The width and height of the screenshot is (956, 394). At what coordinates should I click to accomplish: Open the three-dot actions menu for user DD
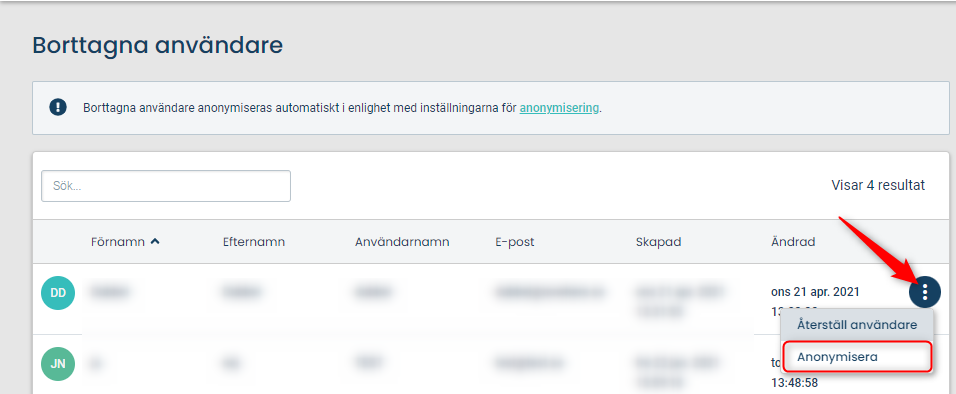(x=924, y=292)
